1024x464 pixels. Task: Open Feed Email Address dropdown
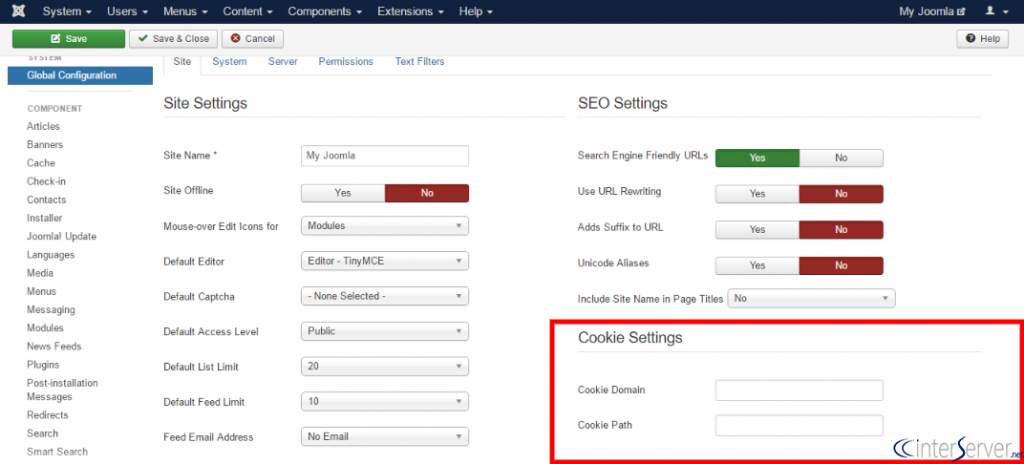pyautogui.click(x=385, y=437)
